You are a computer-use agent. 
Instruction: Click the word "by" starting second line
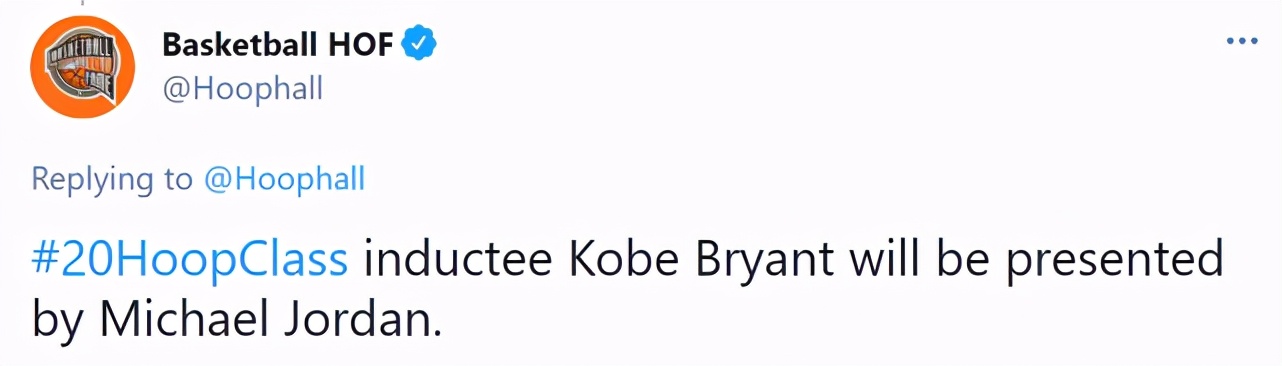(59, 323)
